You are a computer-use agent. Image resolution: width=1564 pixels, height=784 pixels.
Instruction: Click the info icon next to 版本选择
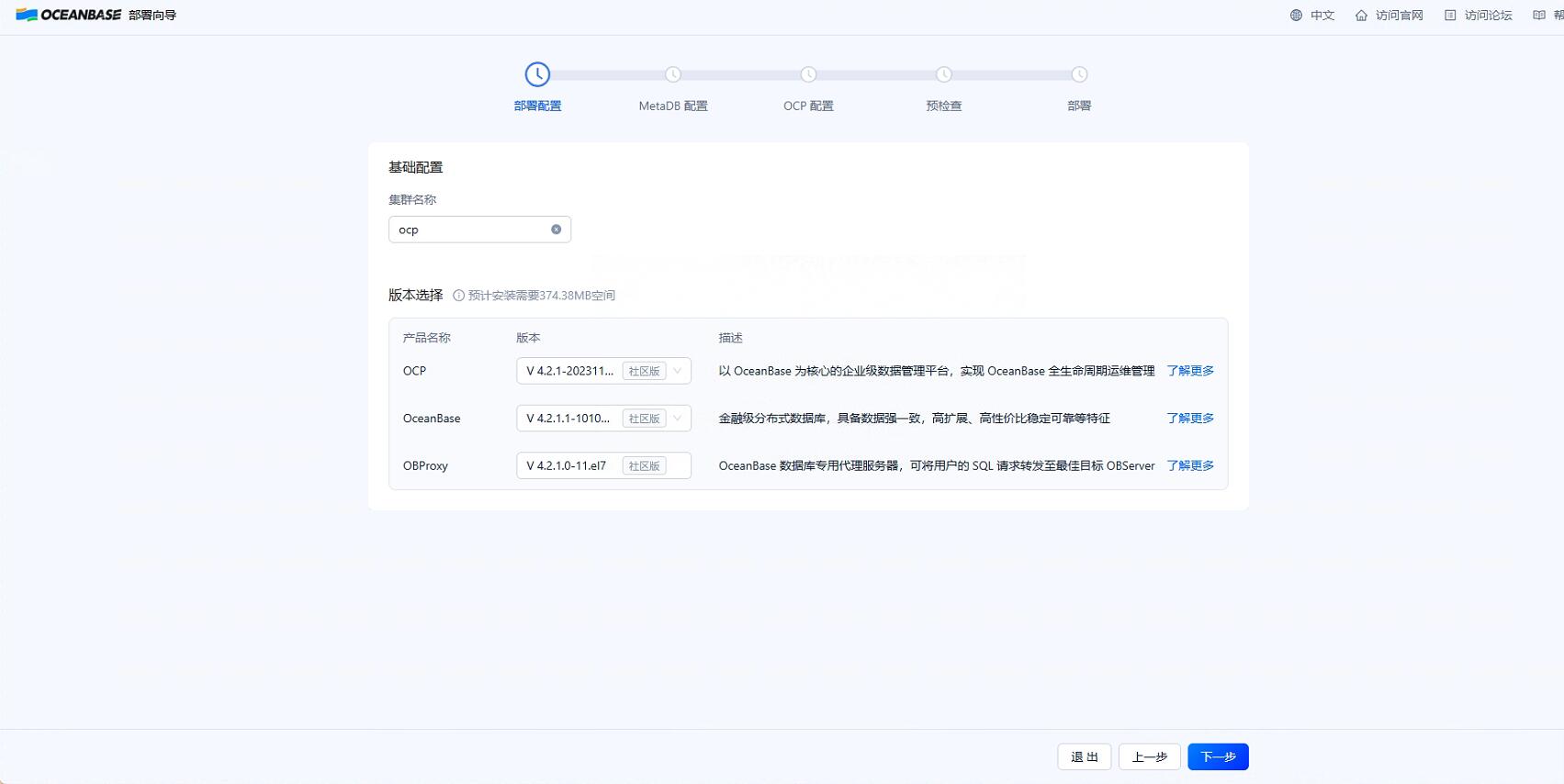458,296
